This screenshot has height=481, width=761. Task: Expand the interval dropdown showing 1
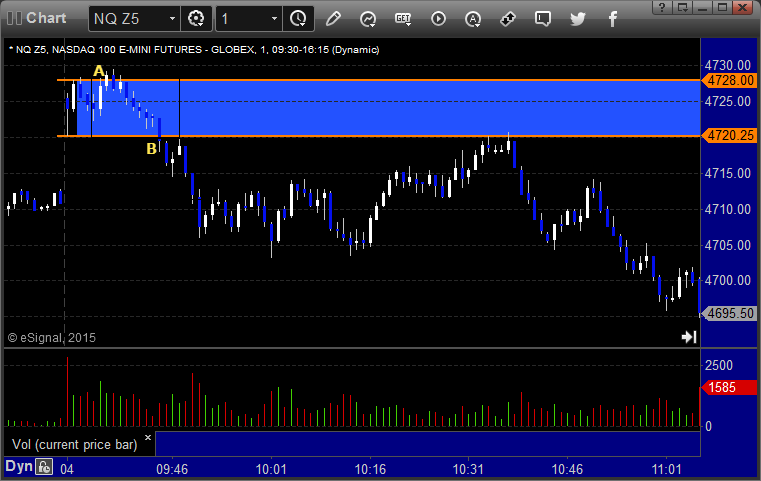click(274, 19)
